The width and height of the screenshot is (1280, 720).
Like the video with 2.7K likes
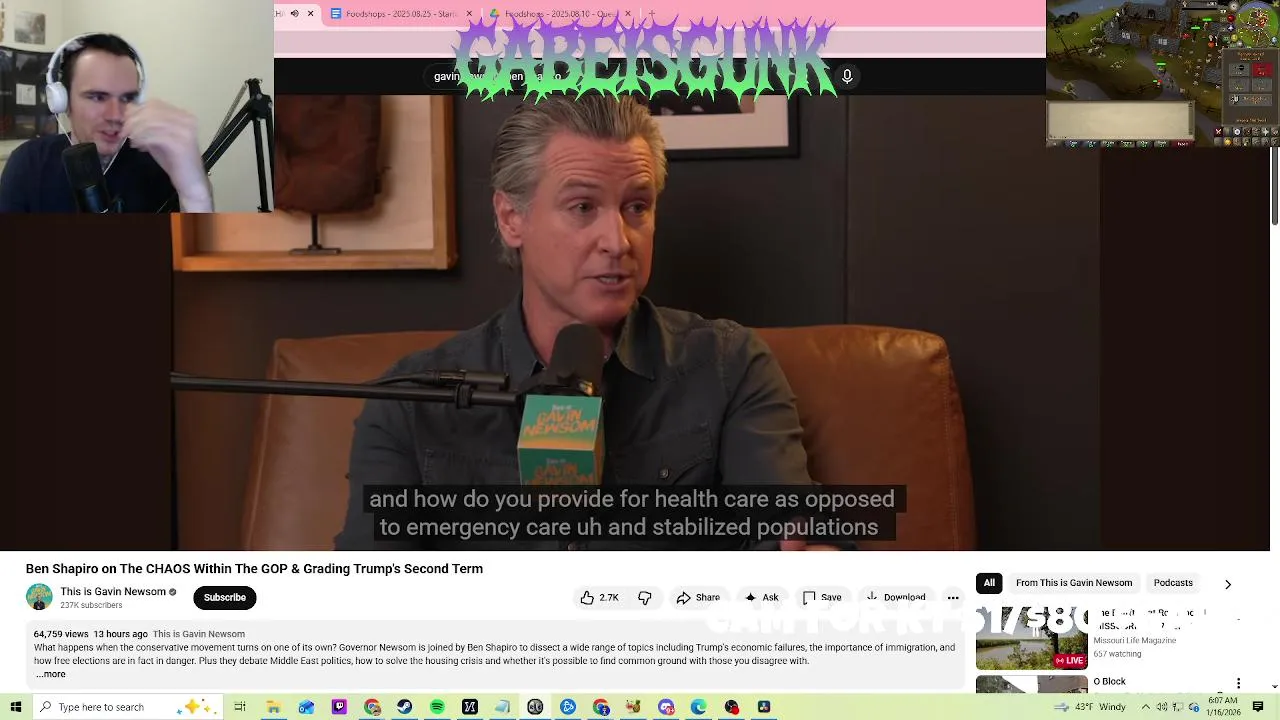tap(598, 597)
